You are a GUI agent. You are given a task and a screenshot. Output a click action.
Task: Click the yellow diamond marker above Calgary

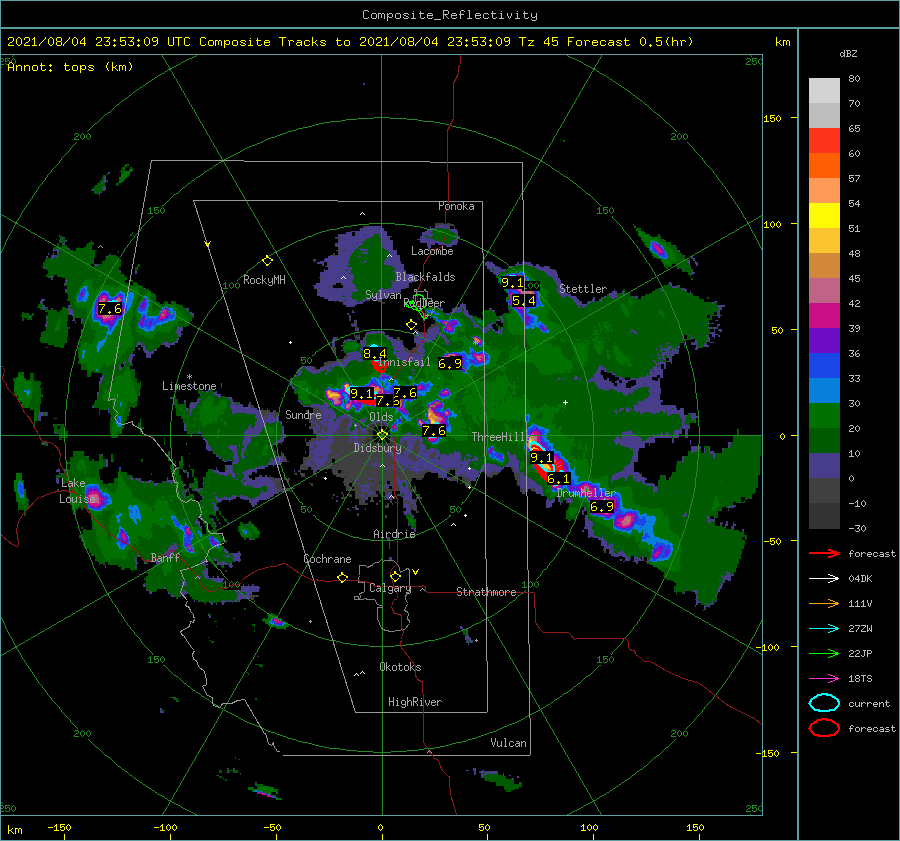(x=395, y=576)
